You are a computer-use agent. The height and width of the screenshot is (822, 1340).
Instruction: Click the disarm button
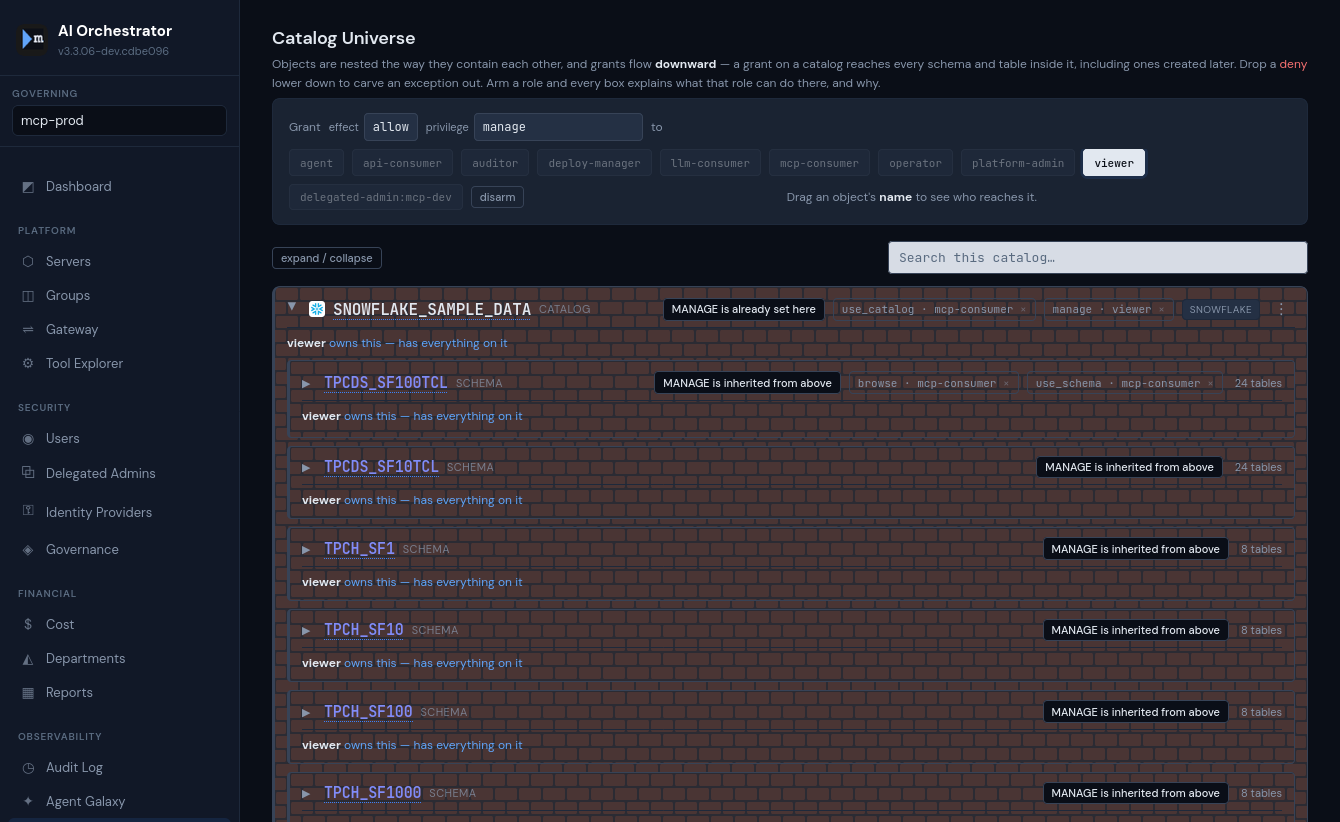point(497,197)
